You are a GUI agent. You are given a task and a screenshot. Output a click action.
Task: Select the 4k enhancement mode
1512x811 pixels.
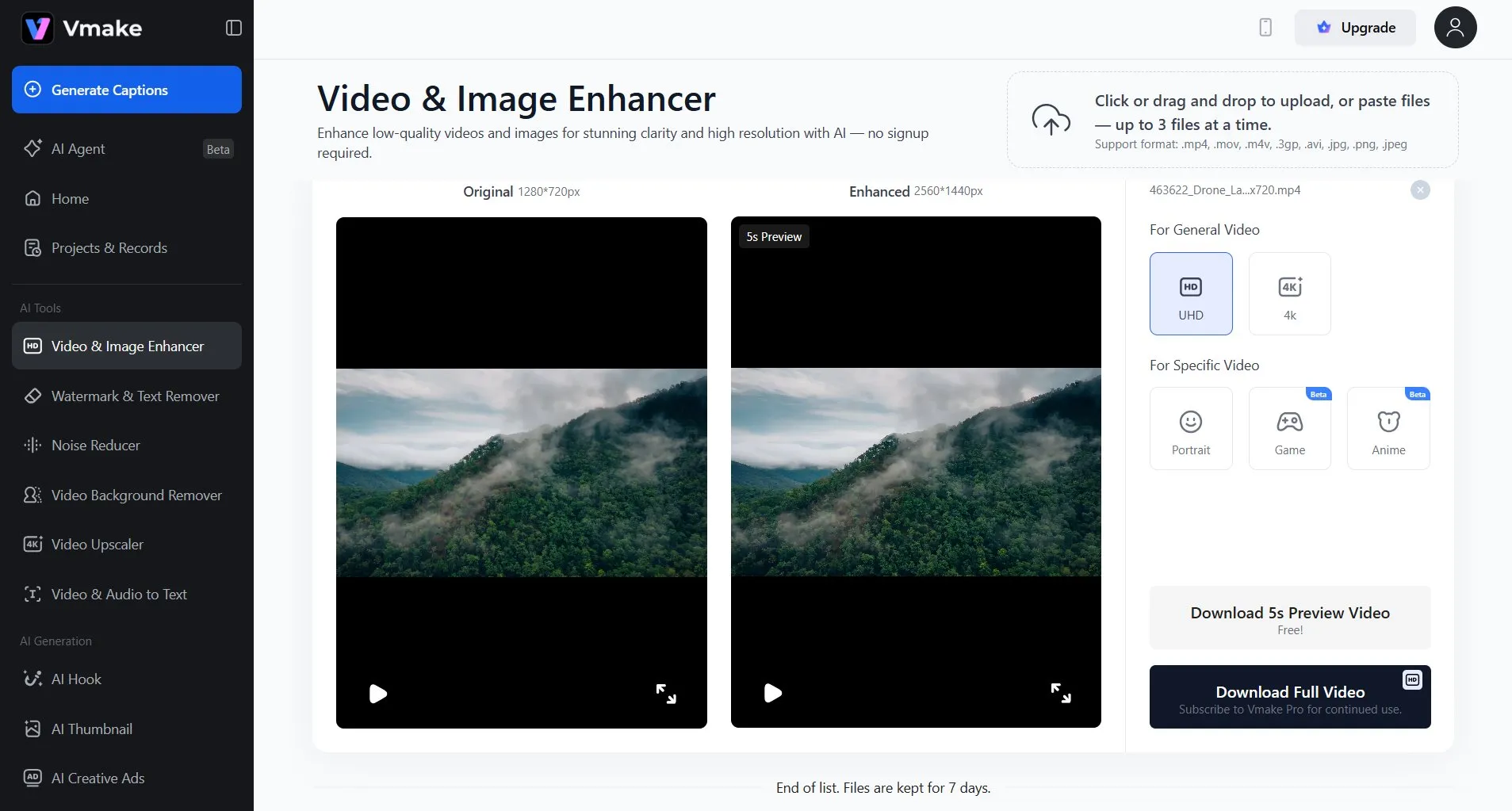tap(1289, 294)
